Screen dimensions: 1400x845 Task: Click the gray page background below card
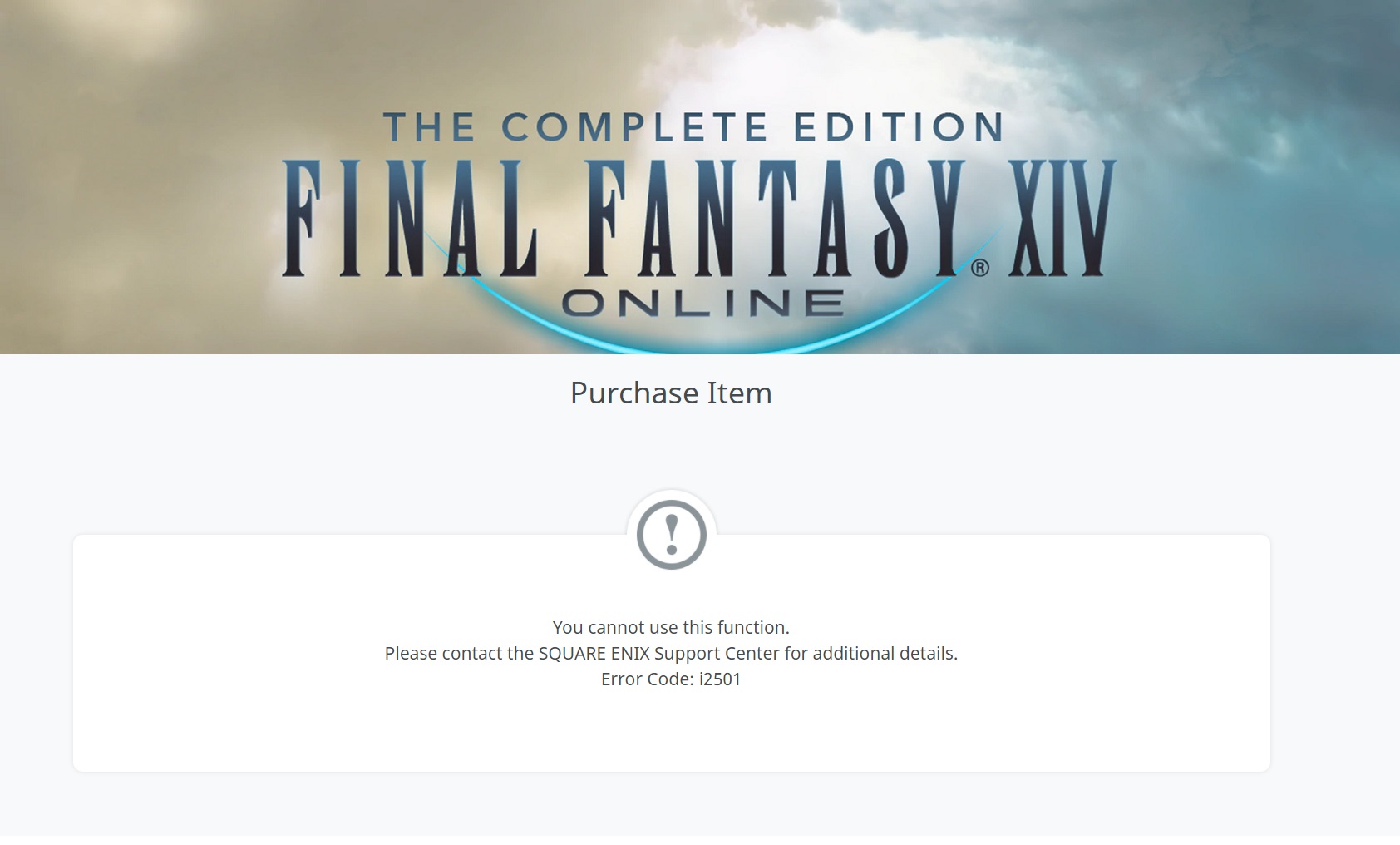click(x=672, y=803)
